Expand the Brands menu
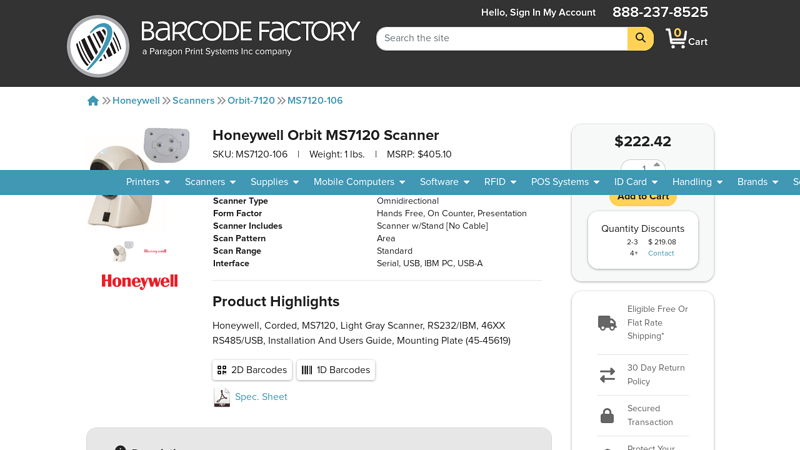Screen dimensions: 800x450 (x=758, y=182)
